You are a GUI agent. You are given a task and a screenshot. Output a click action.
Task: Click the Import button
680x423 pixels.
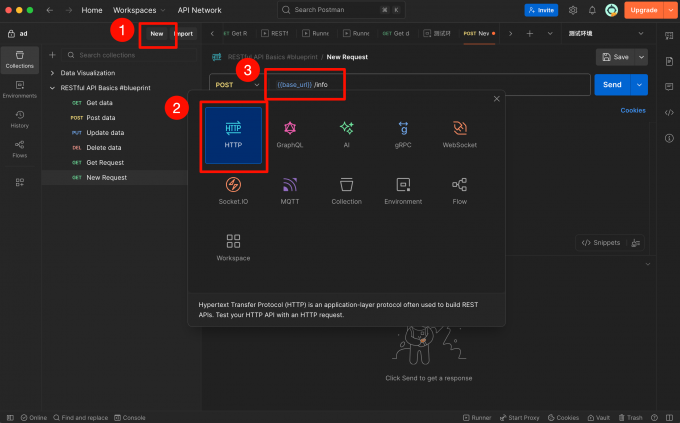coord(183,33)
